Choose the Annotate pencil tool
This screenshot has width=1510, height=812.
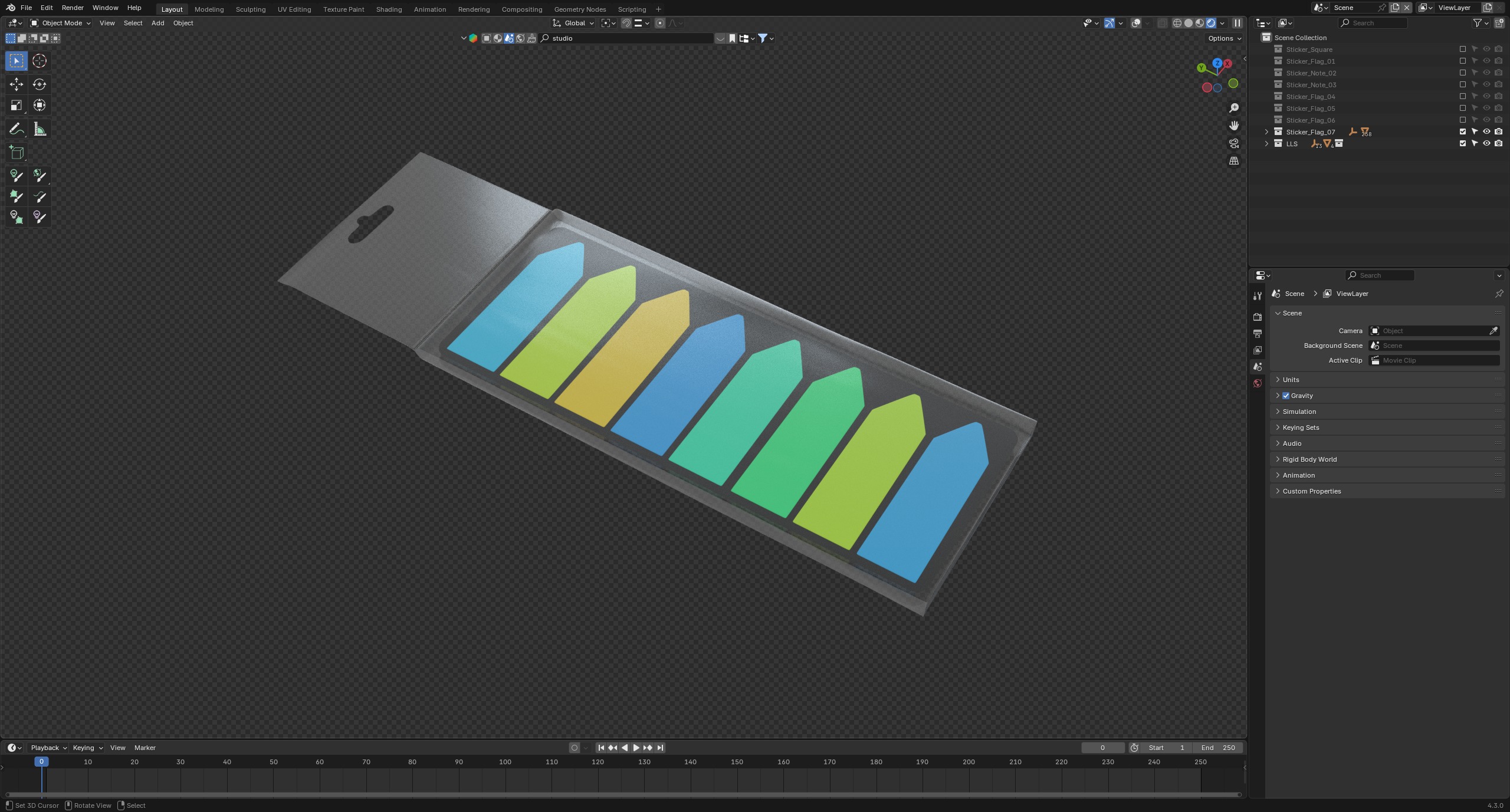click(x=17, y=129)
